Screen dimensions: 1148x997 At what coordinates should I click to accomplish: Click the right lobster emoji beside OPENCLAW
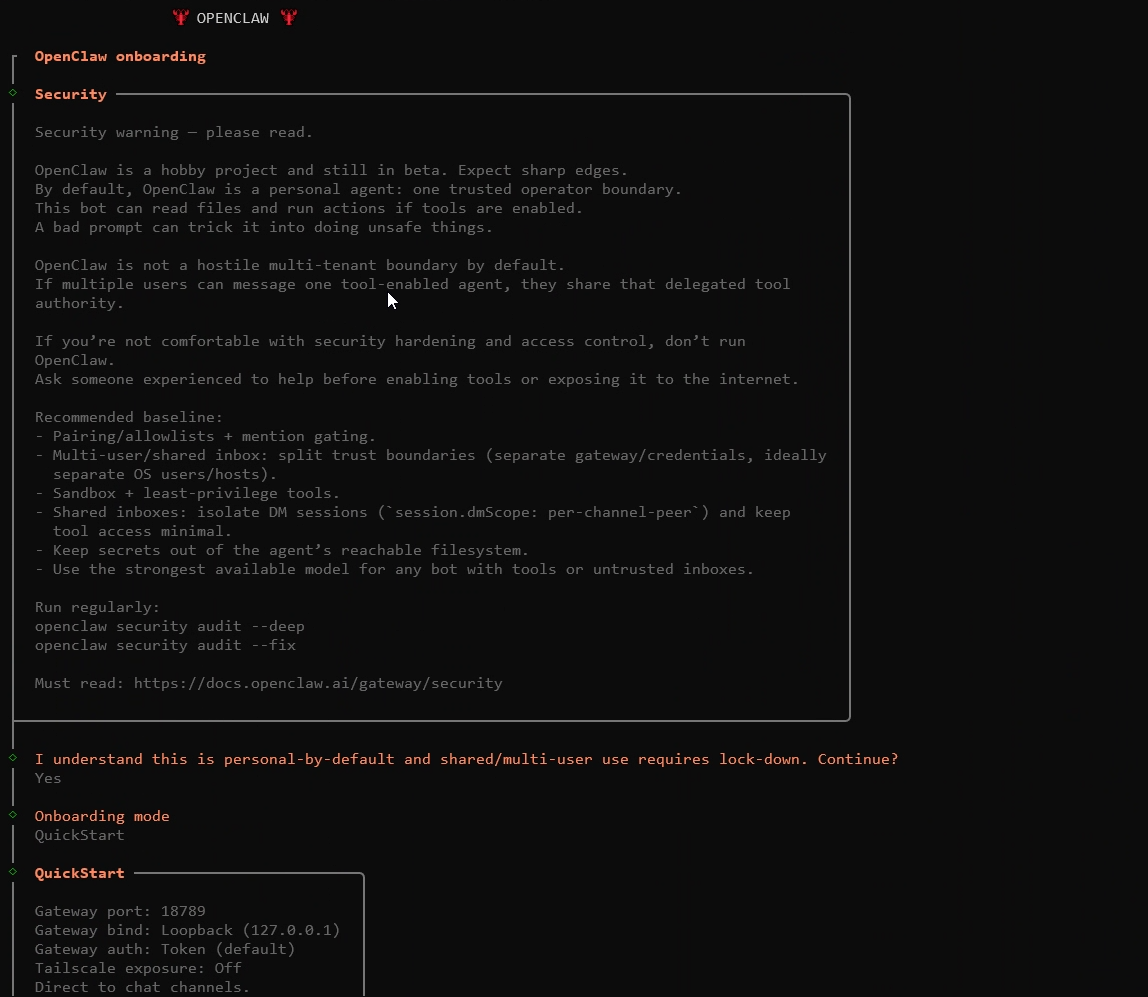289,18
